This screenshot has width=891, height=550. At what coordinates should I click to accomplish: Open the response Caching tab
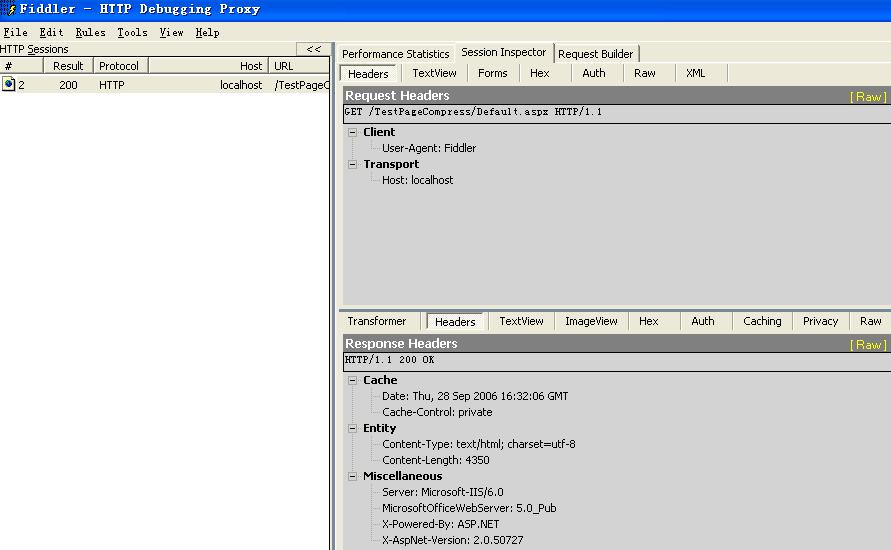point(762,321)
